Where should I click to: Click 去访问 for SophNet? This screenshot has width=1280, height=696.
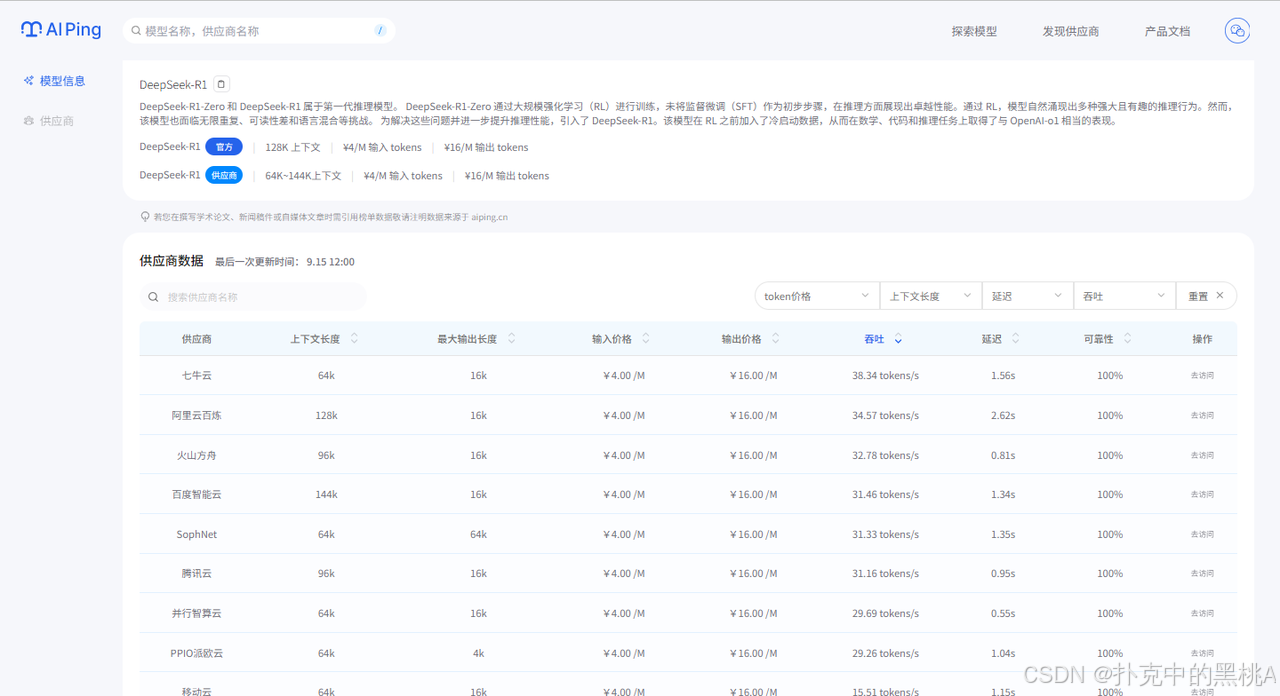[x=1202, y=535]
